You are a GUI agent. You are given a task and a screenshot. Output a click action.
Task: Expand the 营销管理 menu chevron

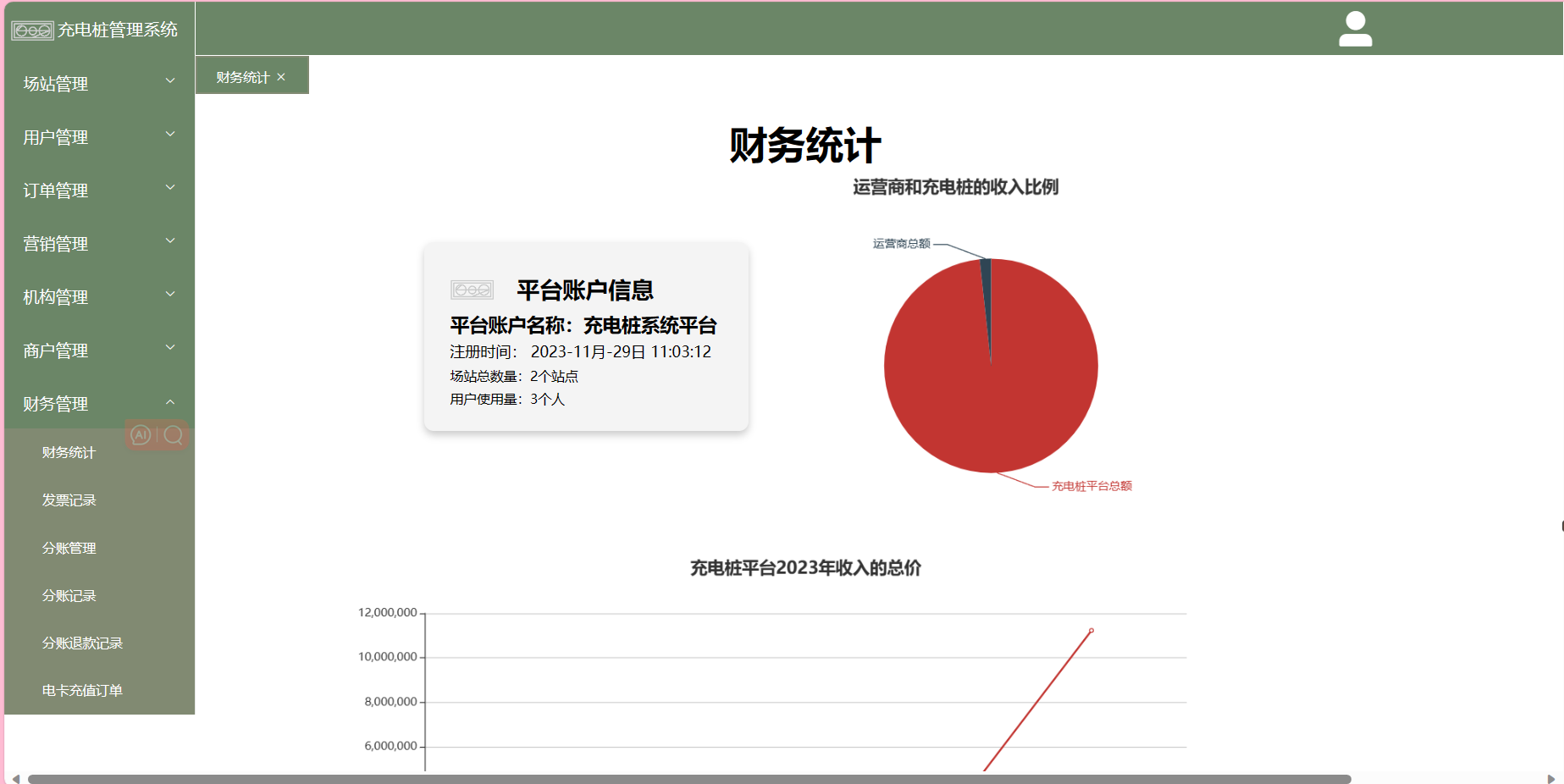point(170,241)
